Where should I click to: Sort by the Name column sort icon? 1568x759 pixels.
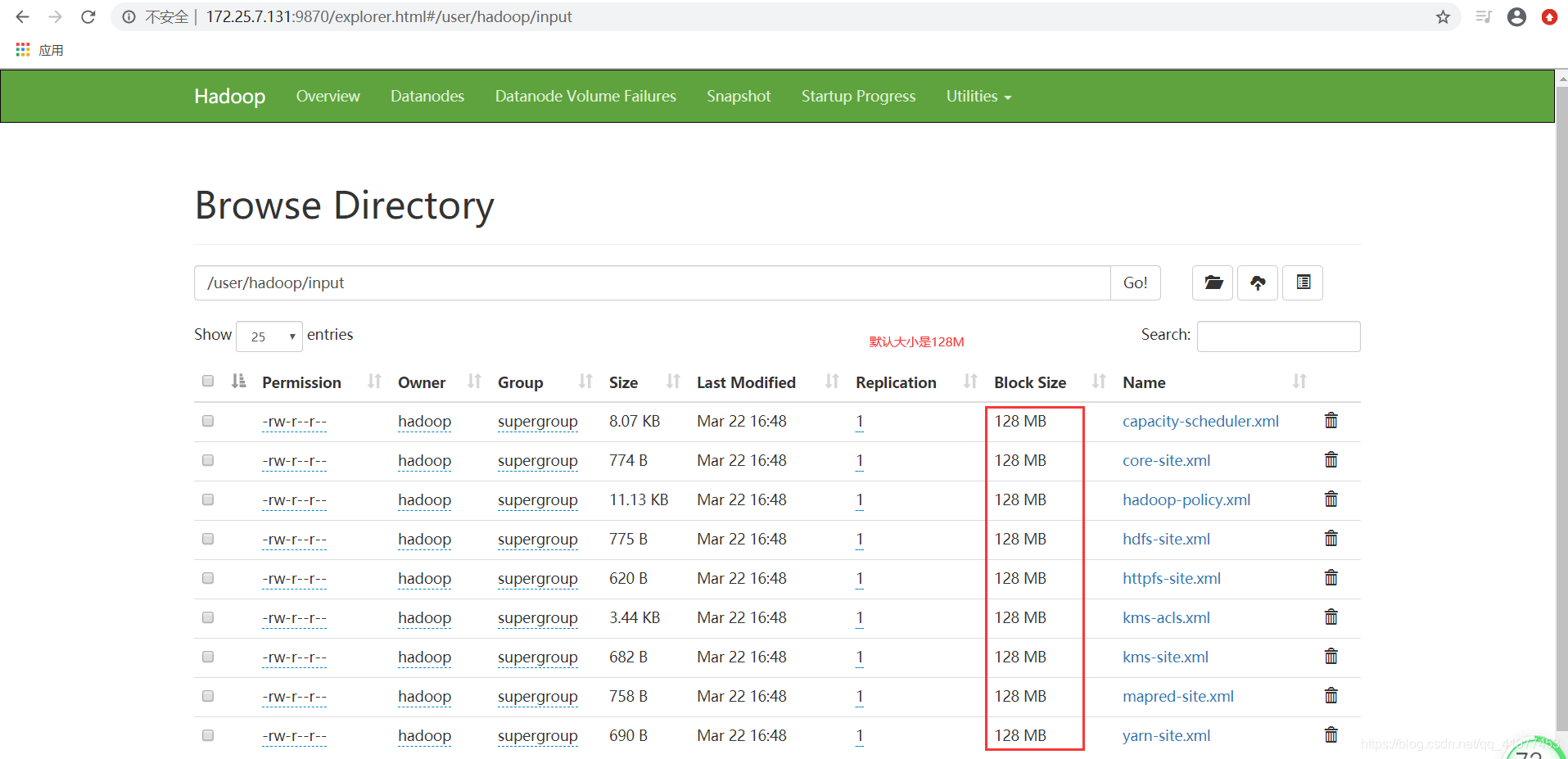point(1299,381)
